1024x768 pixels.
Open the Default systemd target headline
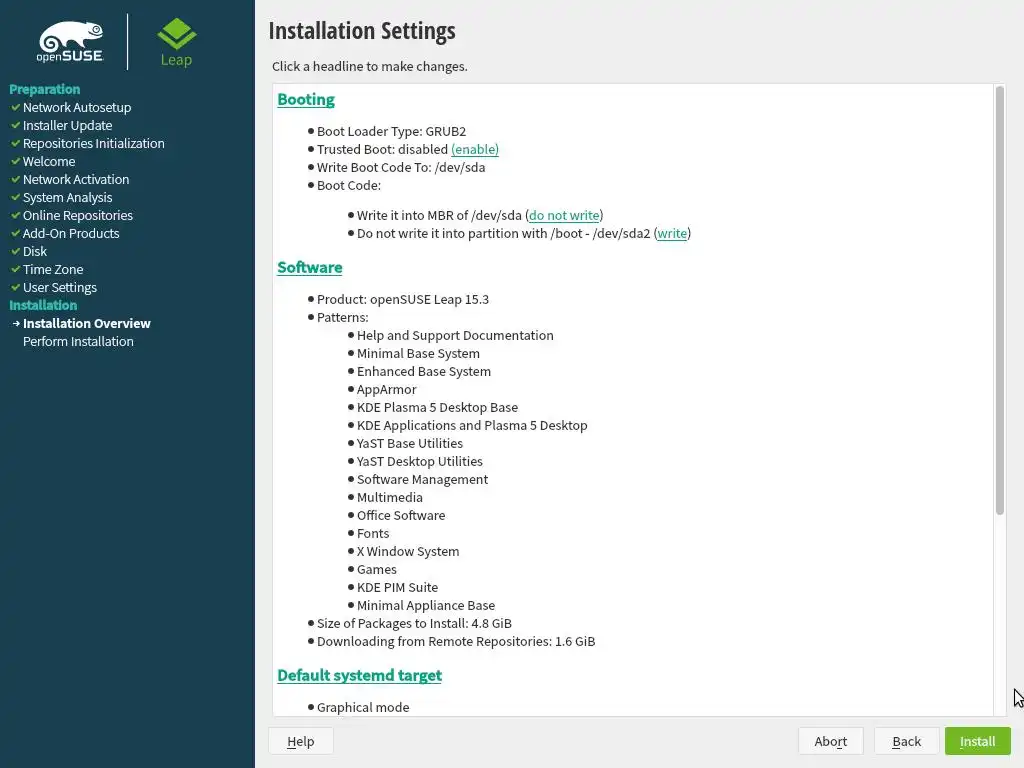pos(359,675)
